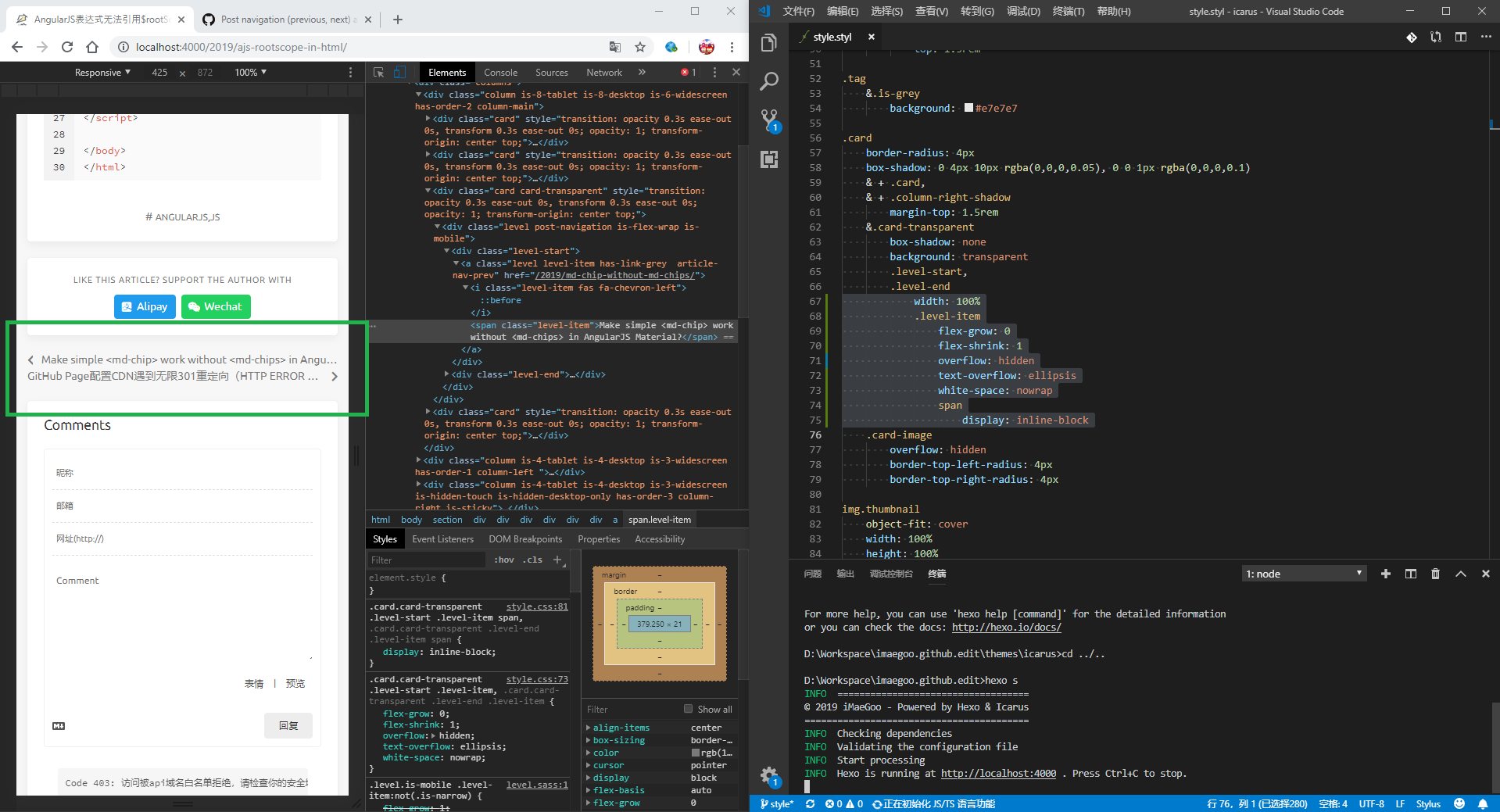The image size is (1500, 812).
Task: Open Search view in VS Code activity bar
Action: tap(769, 80)
